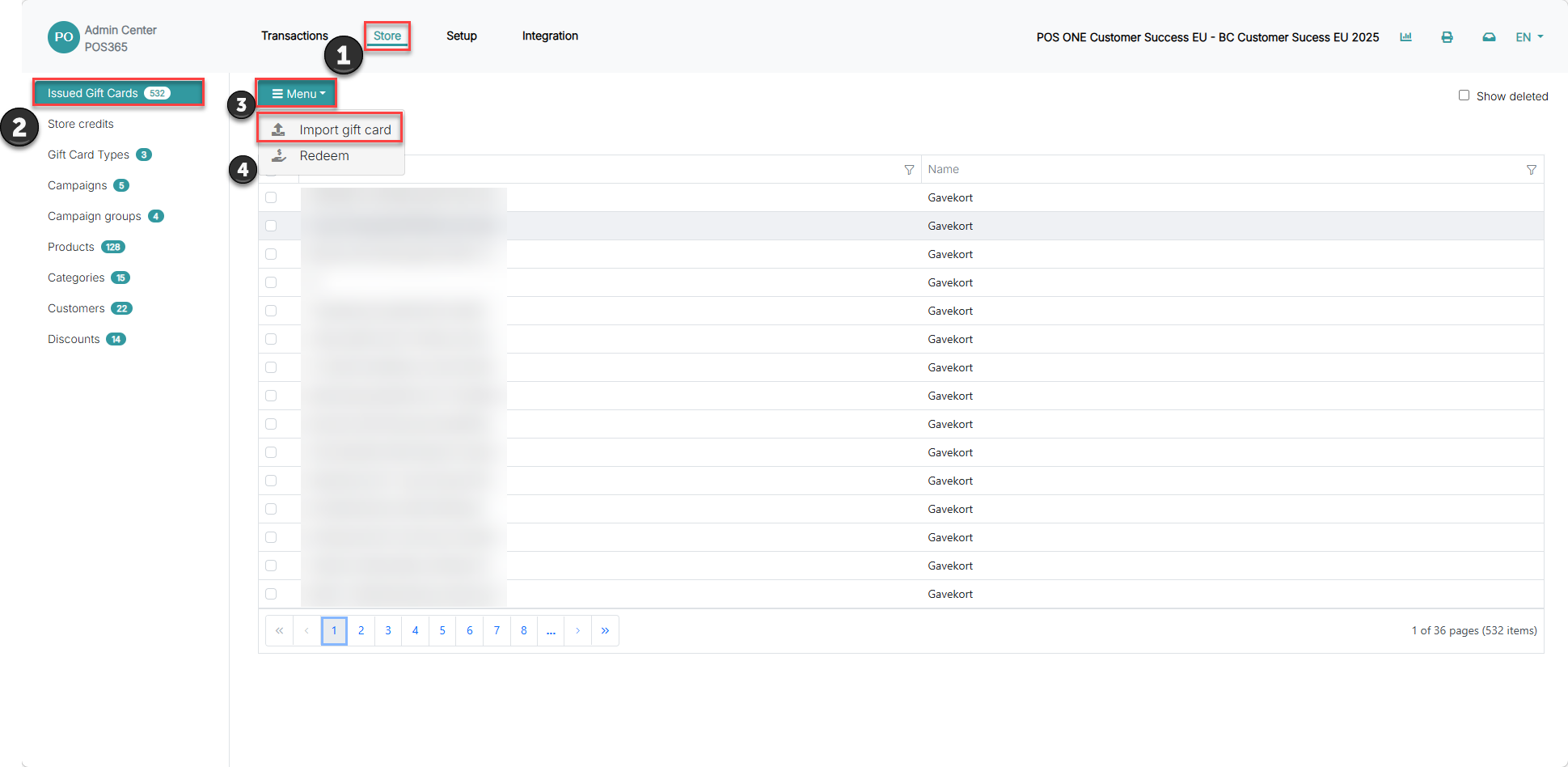Open the filter icon on the Name column
This screenshot has height=767, width=1568.
click(x=1531, y=170)
